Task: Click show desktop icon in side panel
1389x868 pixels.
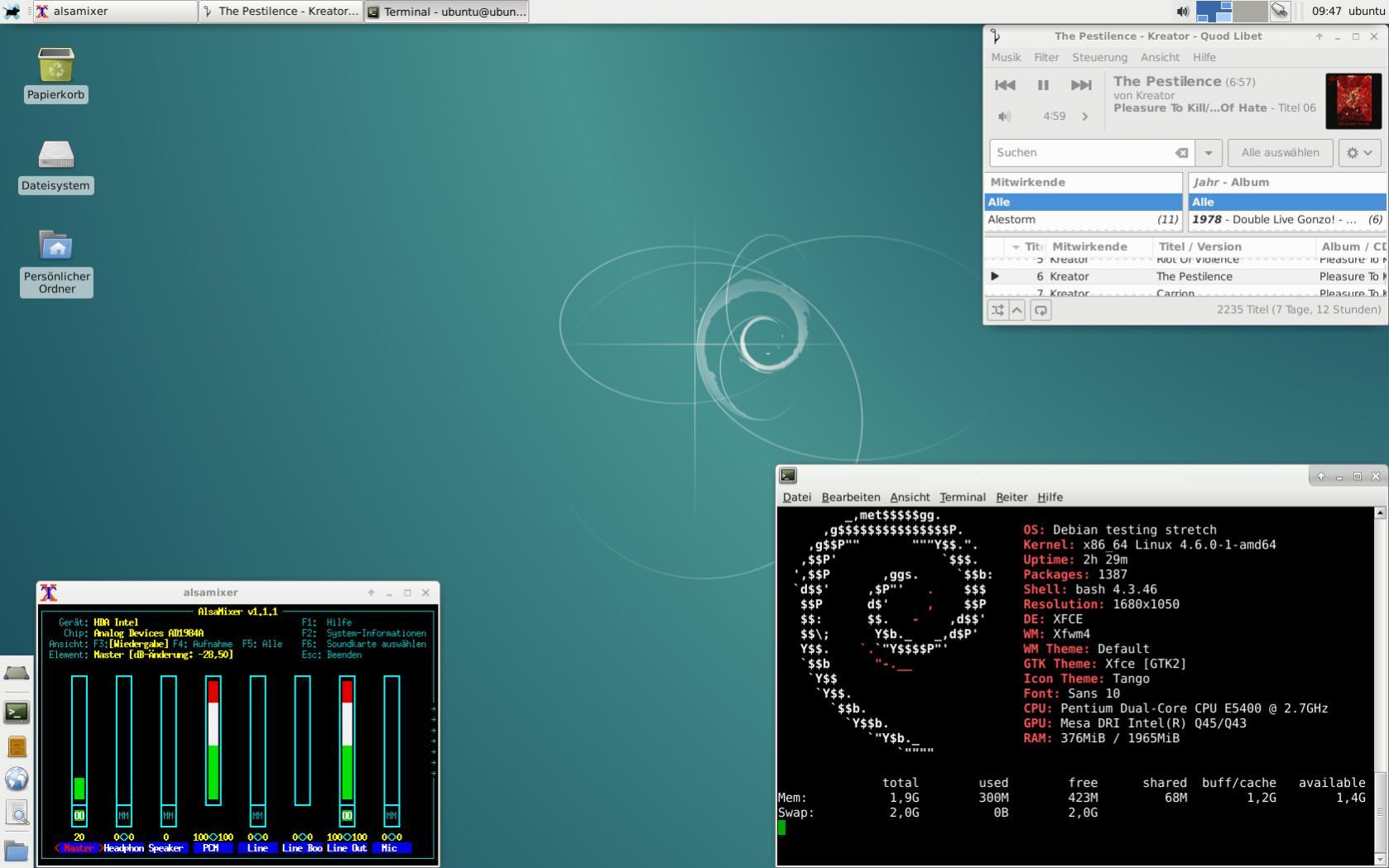Action: click(x=17, y=674)
